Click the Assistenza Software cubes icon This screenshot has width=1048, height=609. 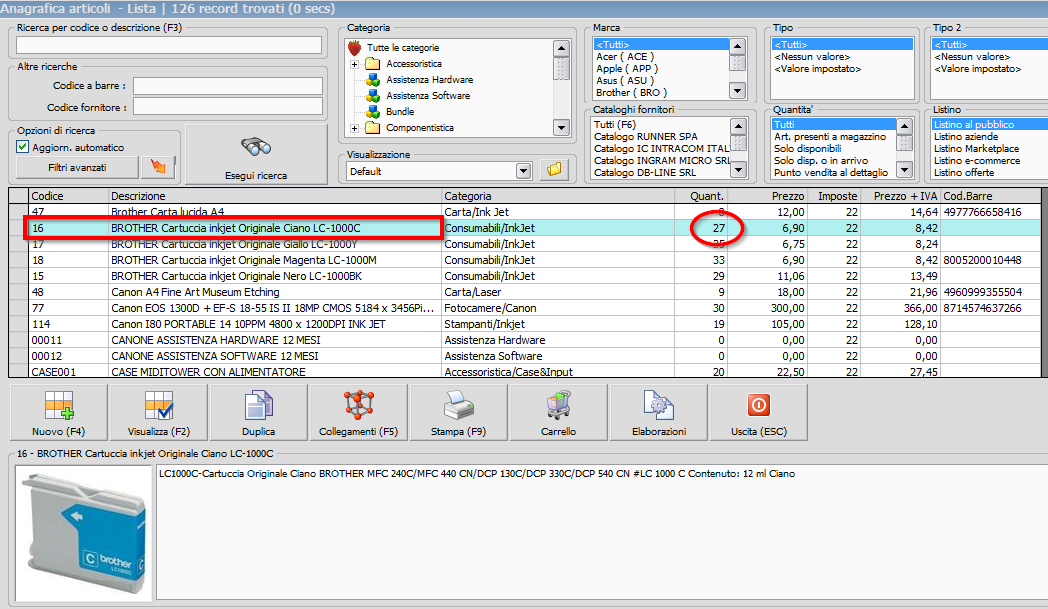373,96
